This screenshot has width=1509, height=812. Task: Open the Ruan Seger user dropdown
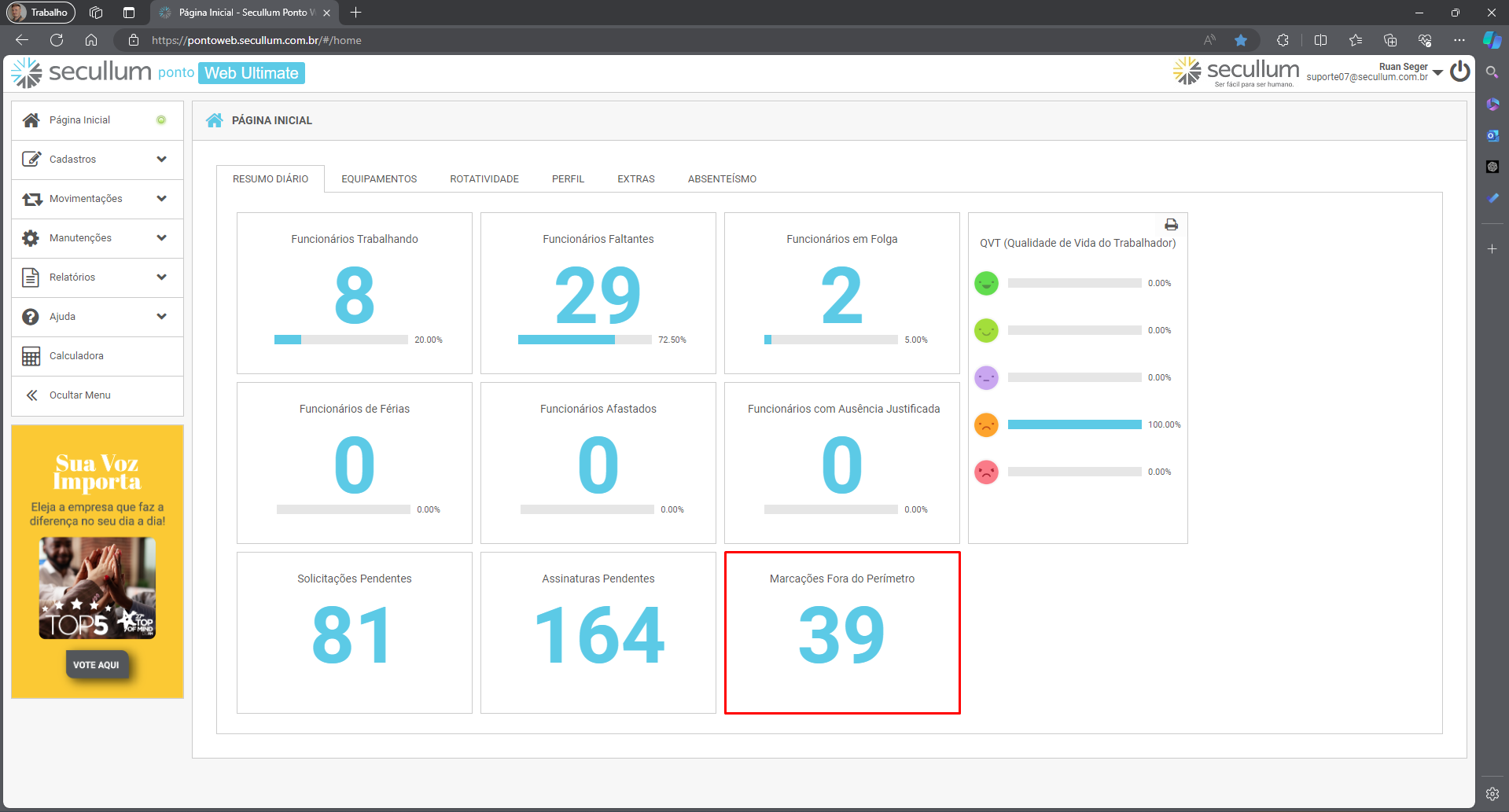pos(1437,72)
